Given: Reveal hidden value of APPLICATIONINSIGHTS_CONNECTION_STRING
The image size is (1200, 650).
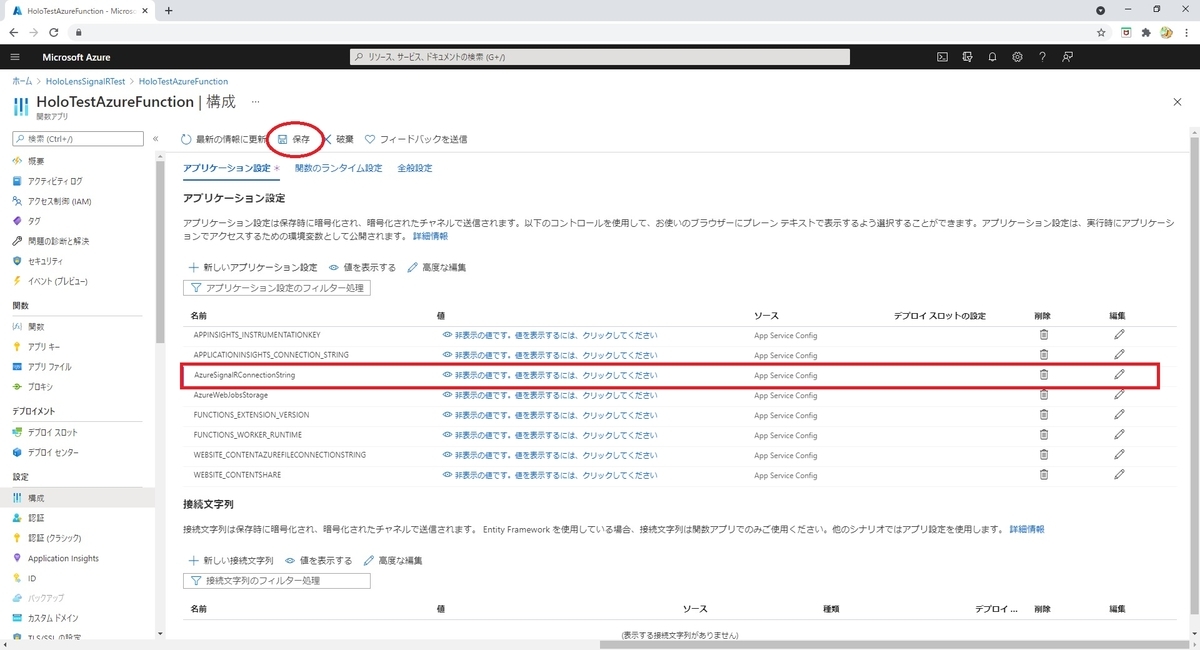Looking at the screenshot, I should (x=550, y=355).
